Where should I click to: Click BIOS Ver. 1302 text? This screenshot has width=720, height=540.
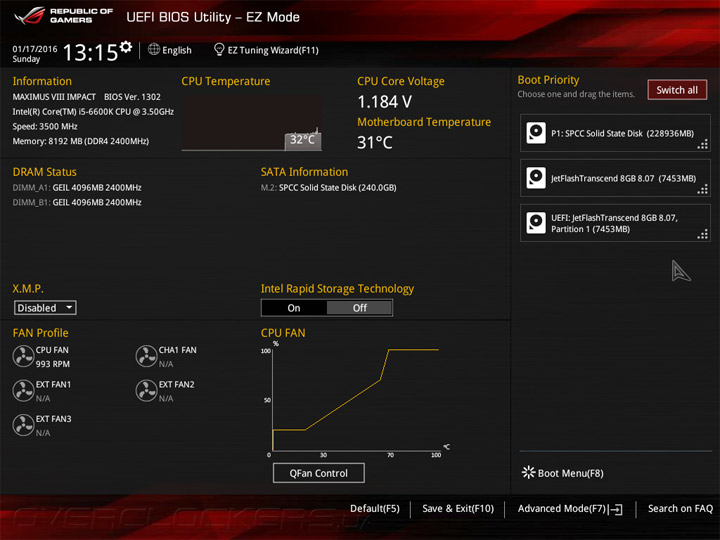(132, 97)
